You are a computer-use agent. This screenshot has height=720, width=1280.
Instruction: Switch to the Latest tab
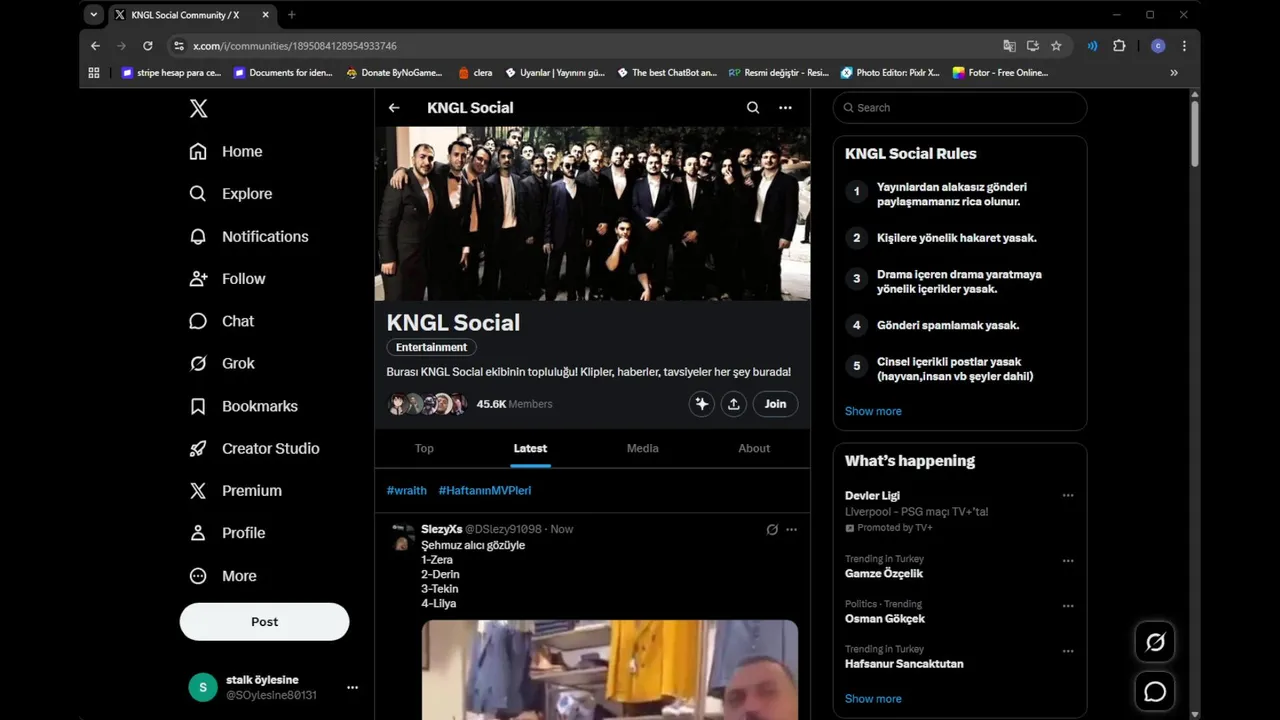tap(530, 448)
